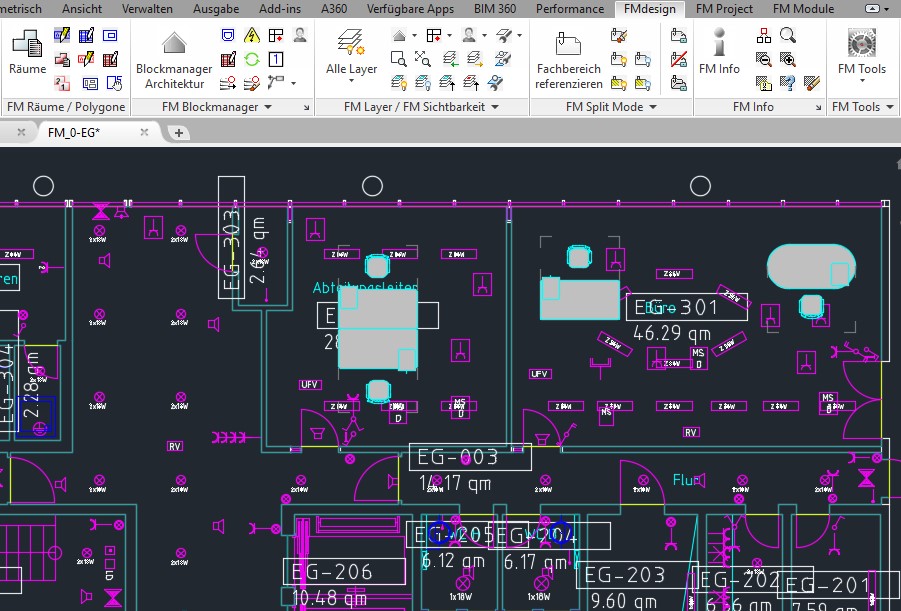Select the EG-003 room label in drawing
Image resolution: width=901 pixels, height=611 pixels.
click(470, 457)
